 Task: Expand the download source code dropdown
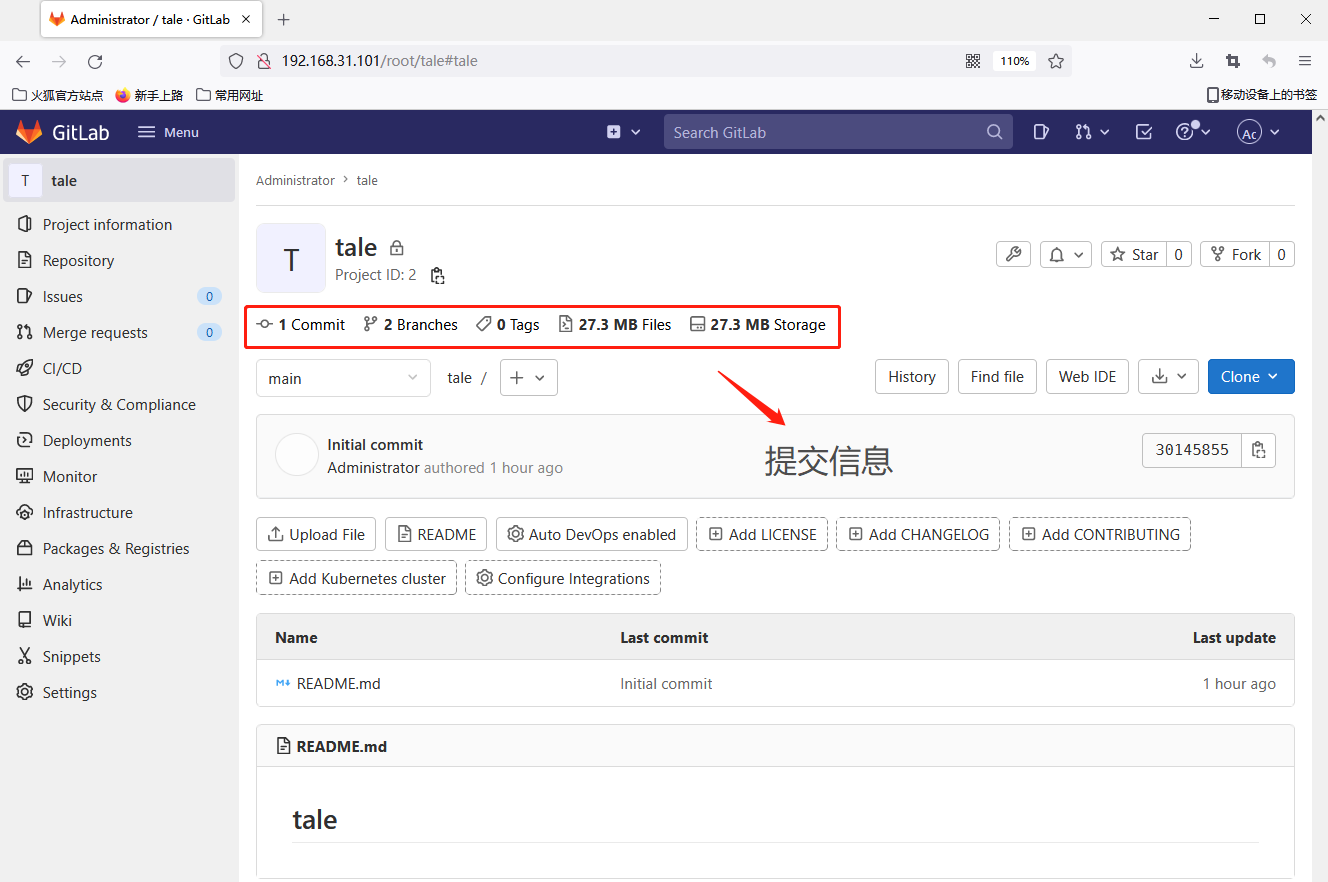[1169, 377]
